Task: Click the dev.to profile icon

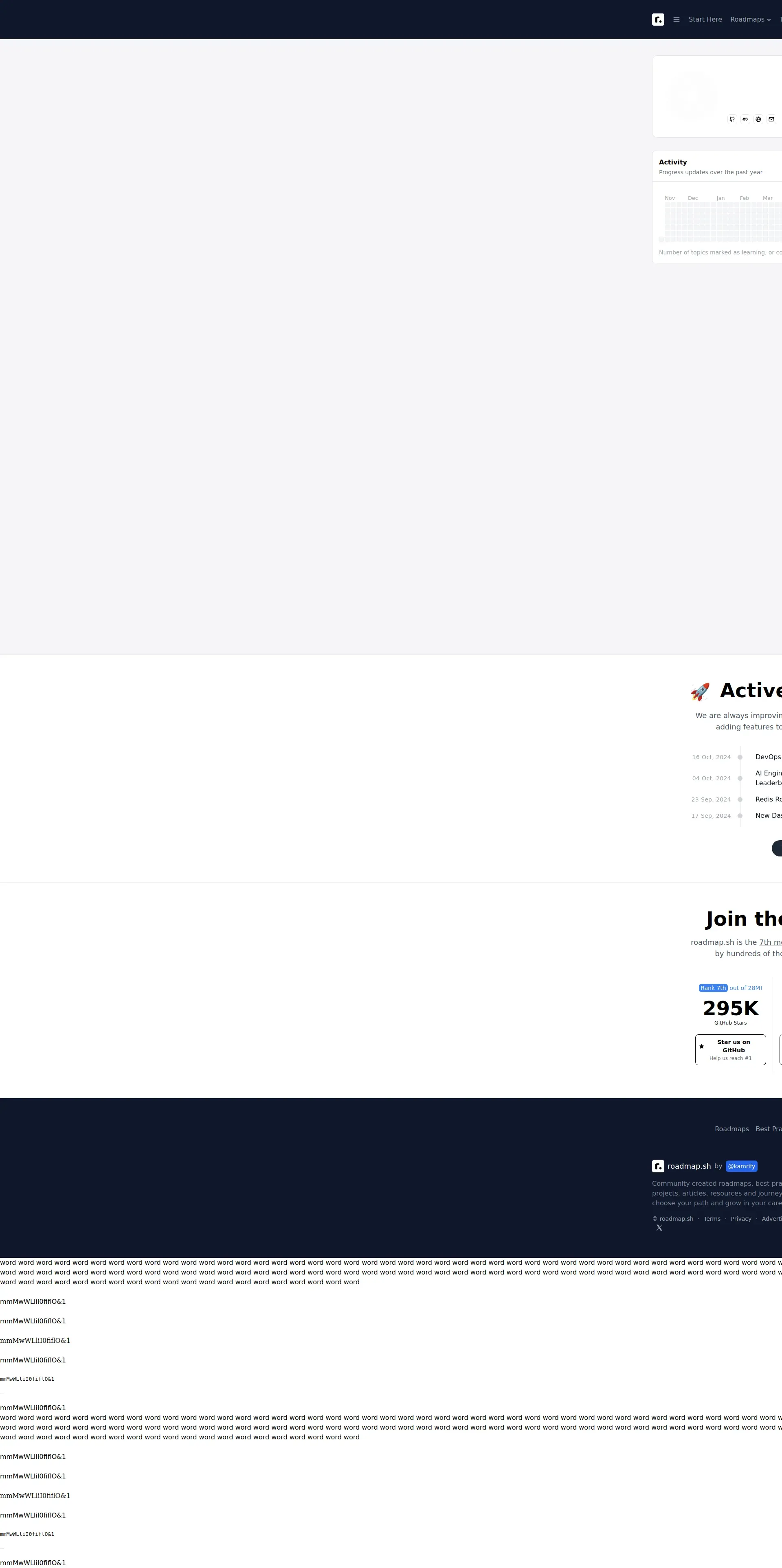Action: point(745,119)
